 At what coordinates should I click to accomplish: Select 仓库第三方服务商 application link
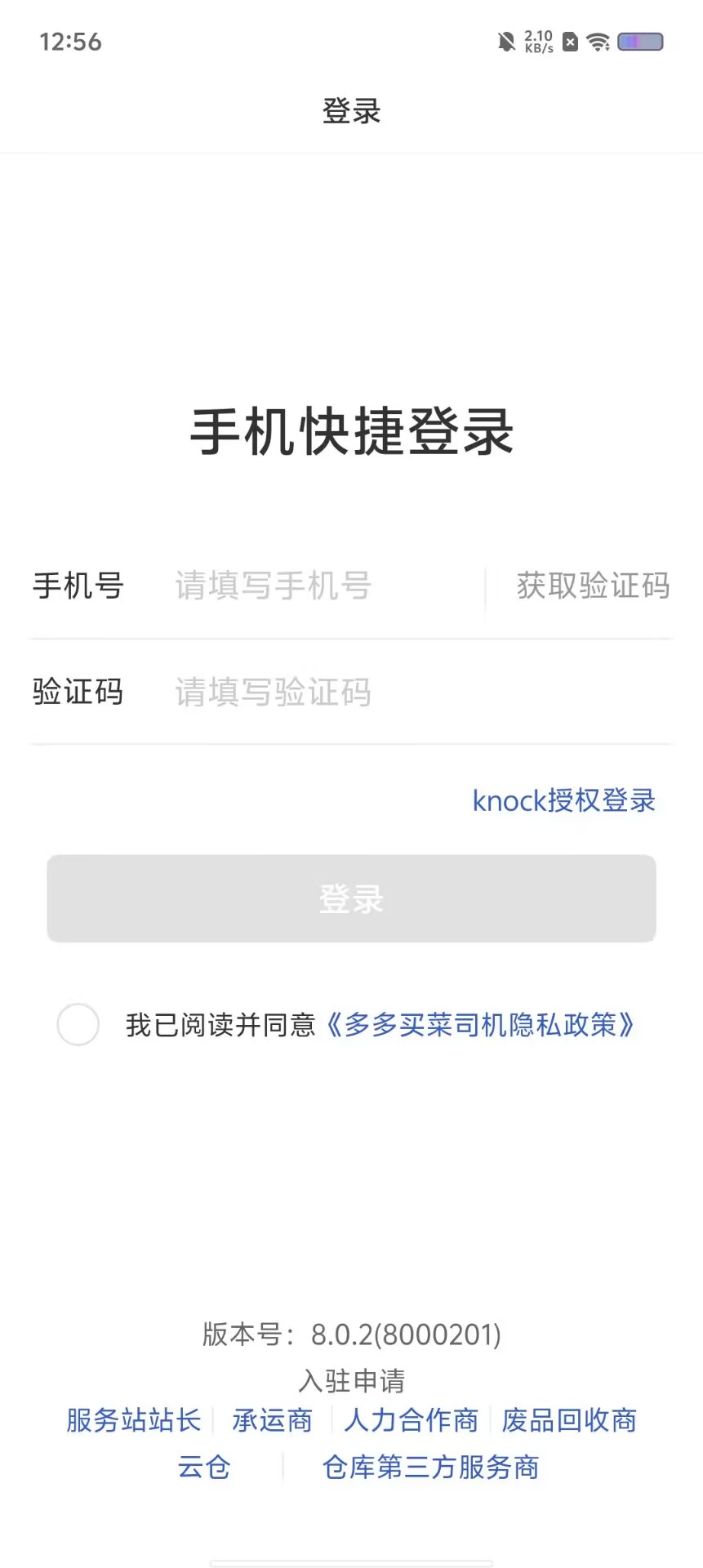[x=431, y=1467]
